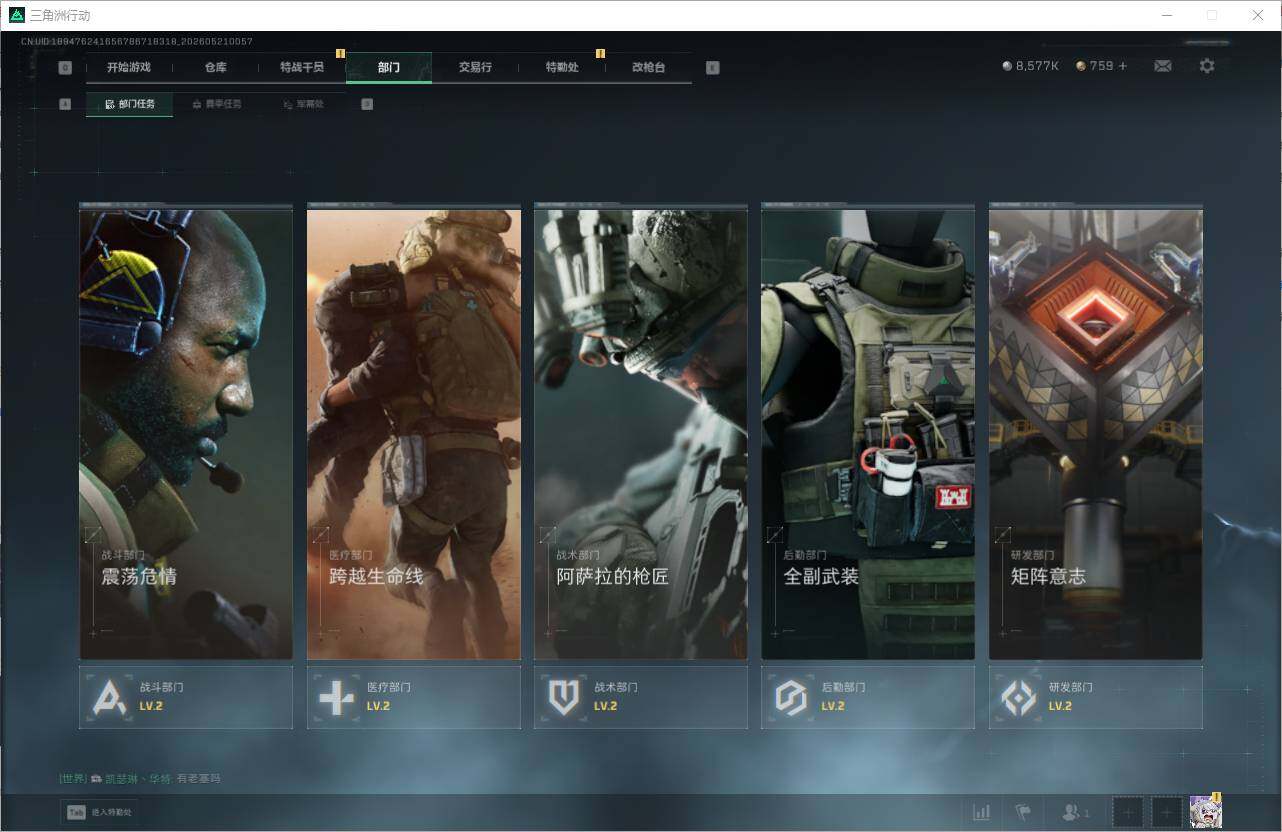
Task: Open the world chat message line
Action: click(140, 778)
